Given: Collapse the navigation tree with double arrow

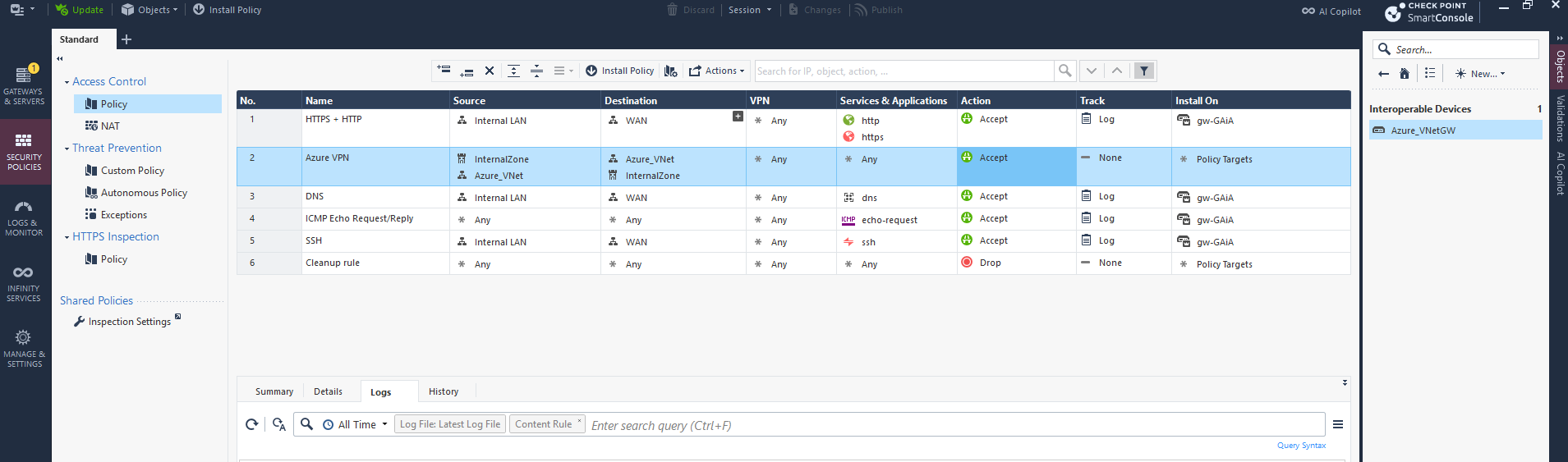Looking at the screenshot, I should pos(60,58).
